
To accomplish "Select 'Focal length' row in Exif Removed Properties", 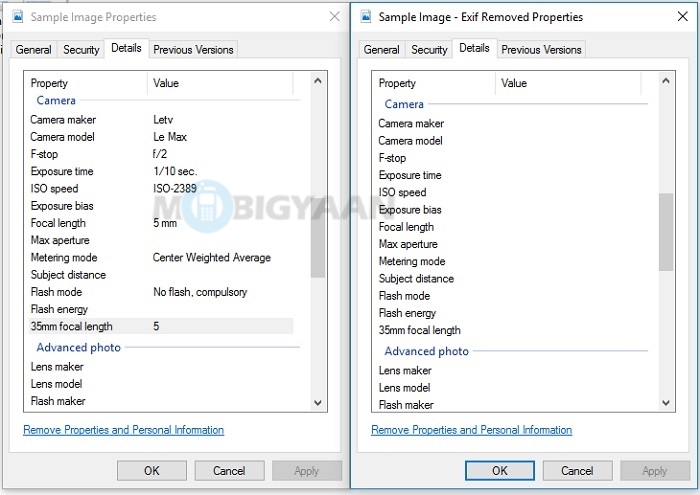I will tap(509, 227).
